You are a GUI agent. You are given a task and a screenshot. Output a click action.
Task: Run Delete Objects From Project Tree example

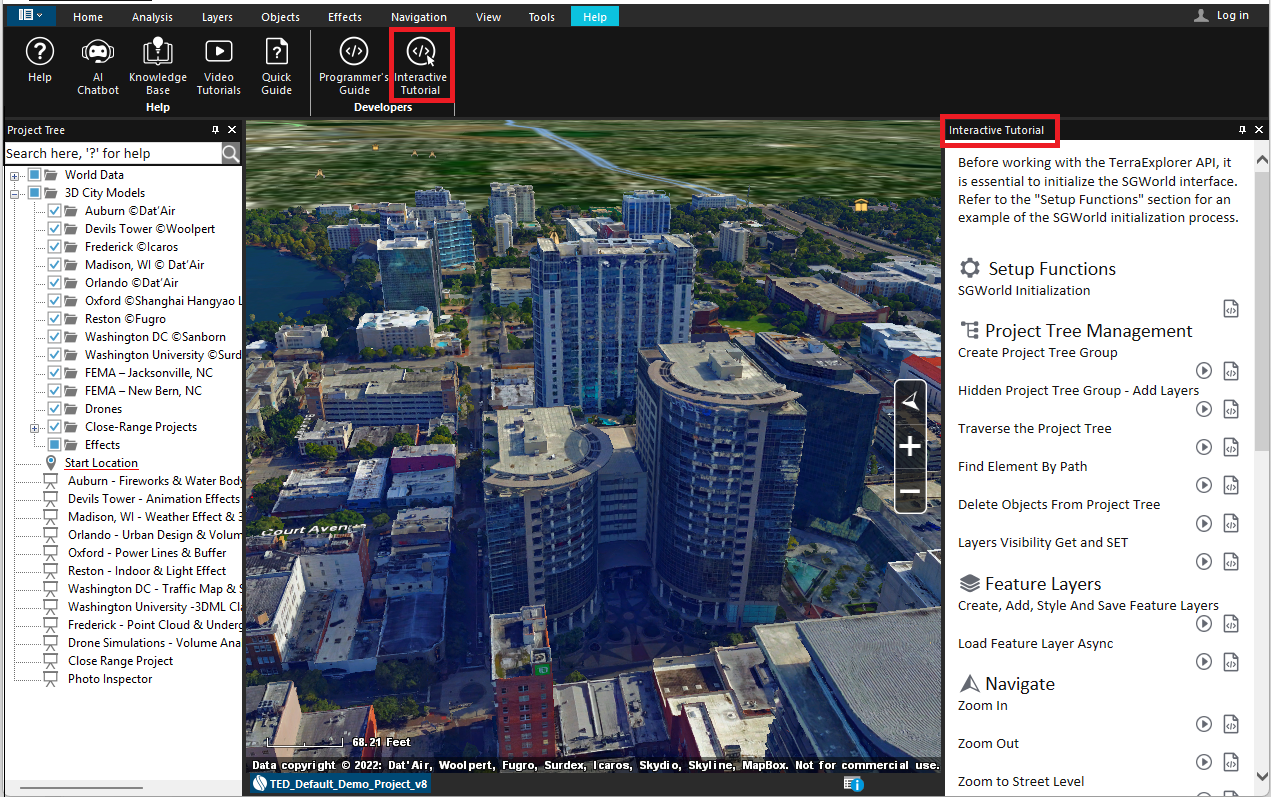pyautogui.click(x=1204, y=523)
